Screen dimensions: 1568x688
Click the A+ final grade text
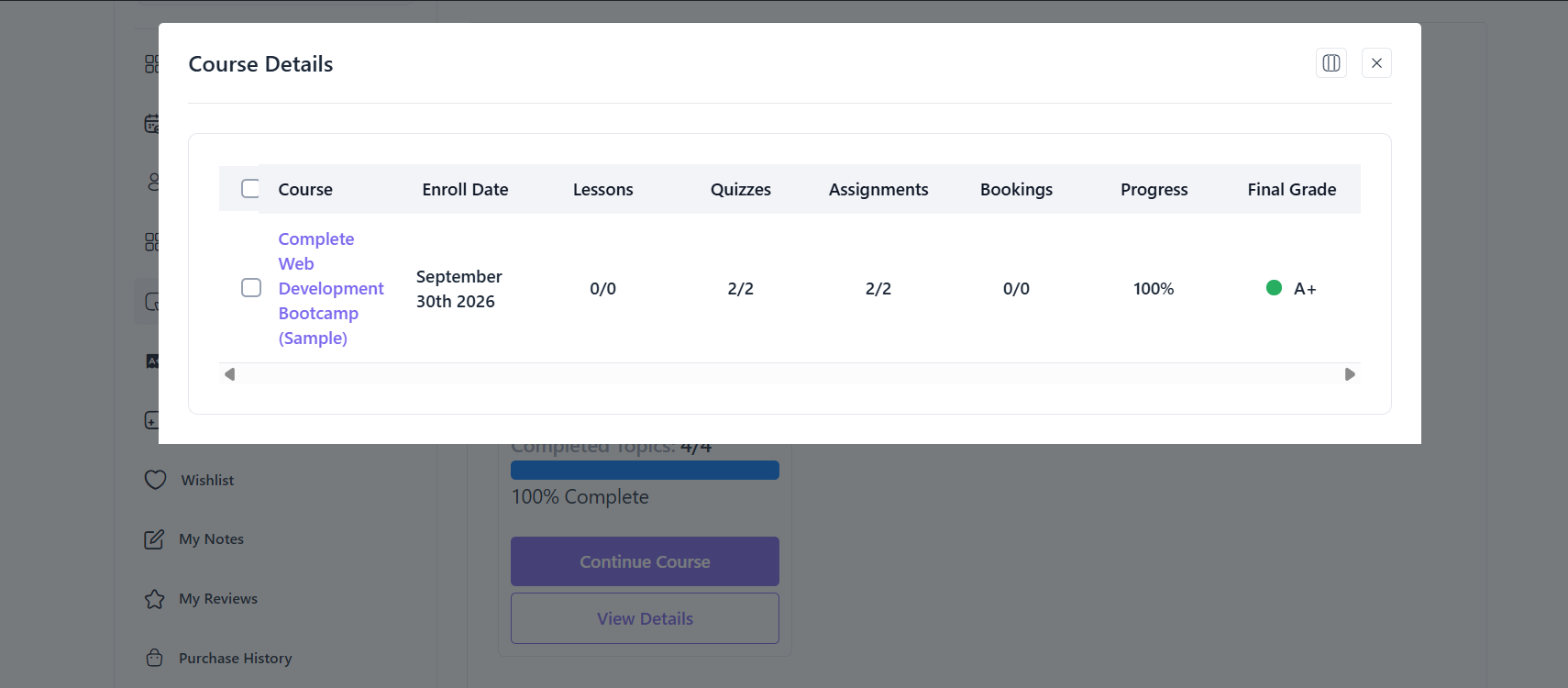click(x=1305, y=289)
